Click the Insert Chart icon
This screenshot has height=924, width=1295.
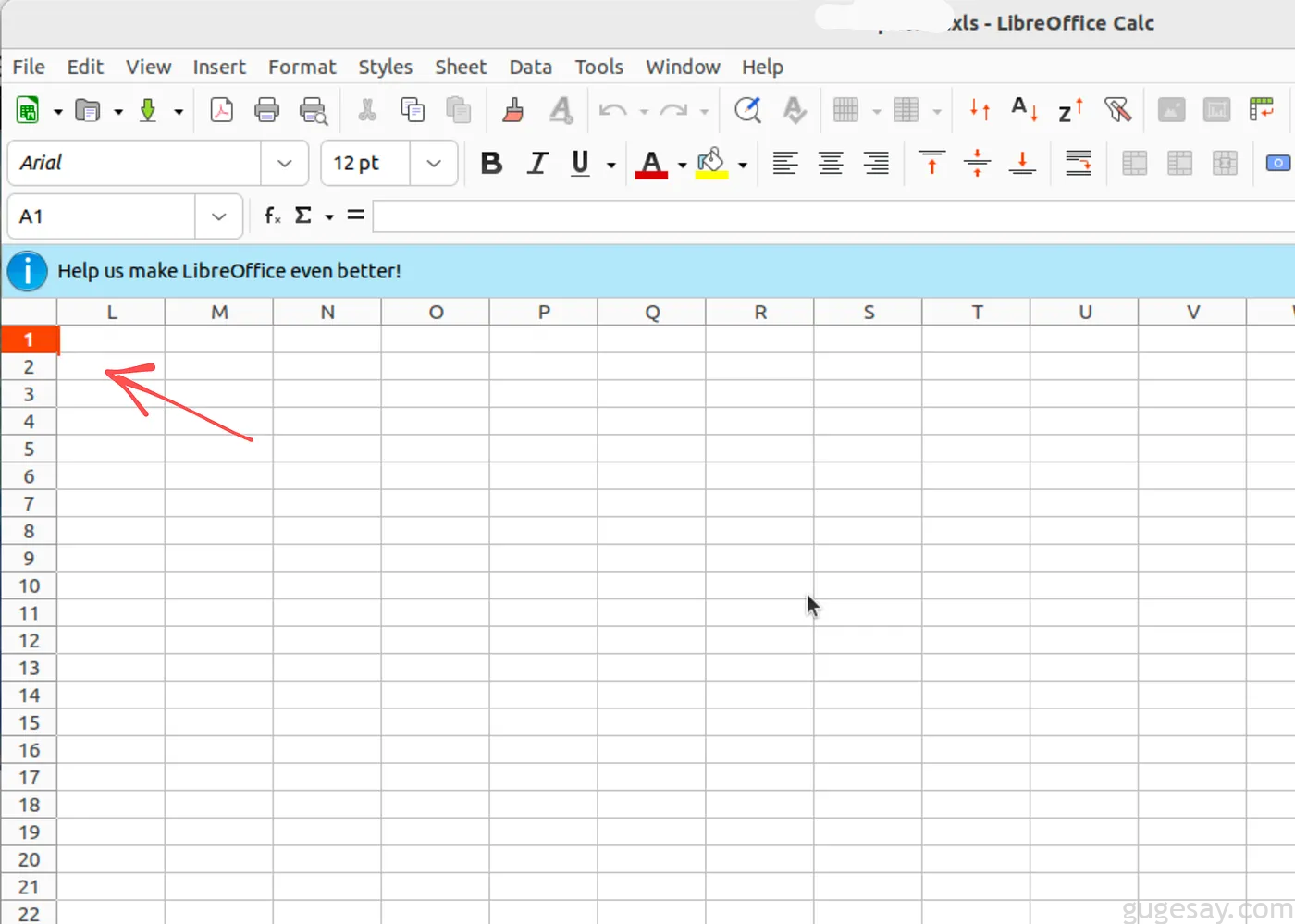tap(1216, 111)
